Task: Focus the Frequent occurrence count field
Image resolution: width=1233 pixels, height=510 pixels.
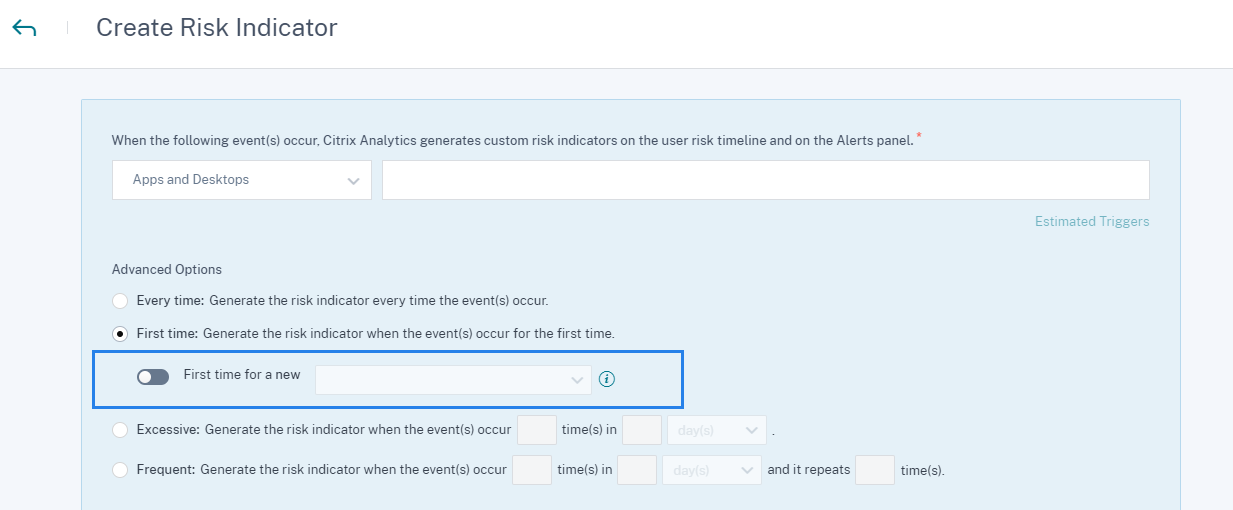Action: 532,469
